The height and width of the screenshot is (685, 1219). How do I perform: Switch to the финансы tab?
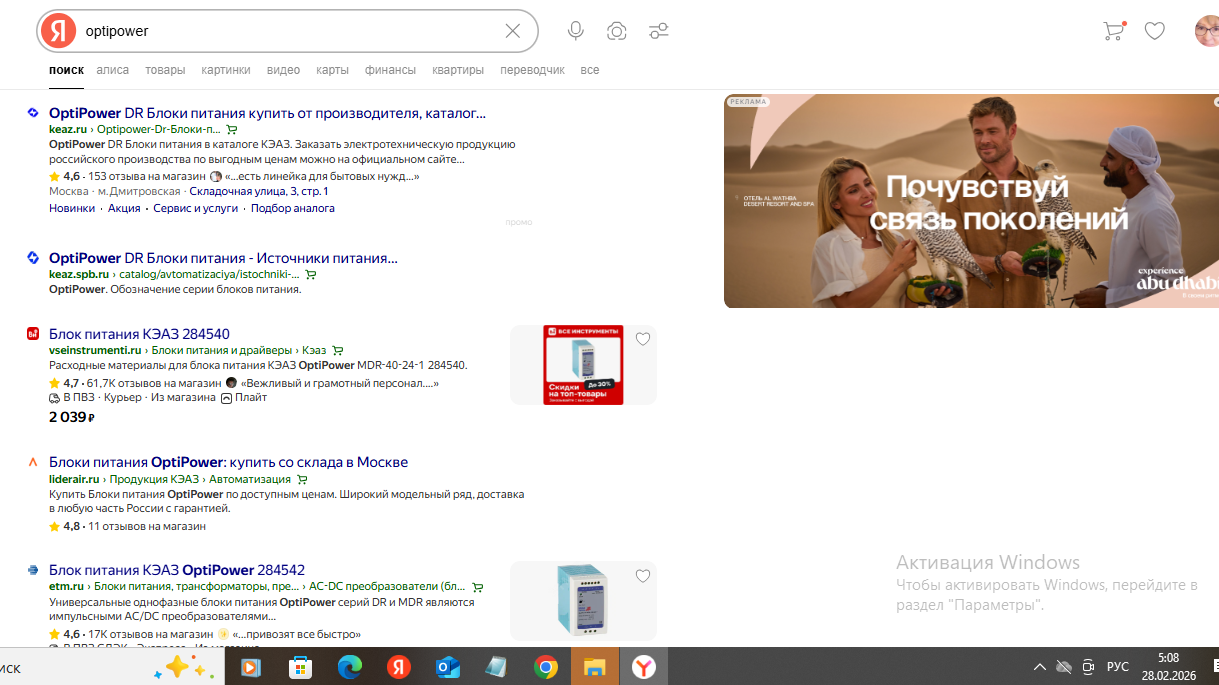(x=390, y=70)
